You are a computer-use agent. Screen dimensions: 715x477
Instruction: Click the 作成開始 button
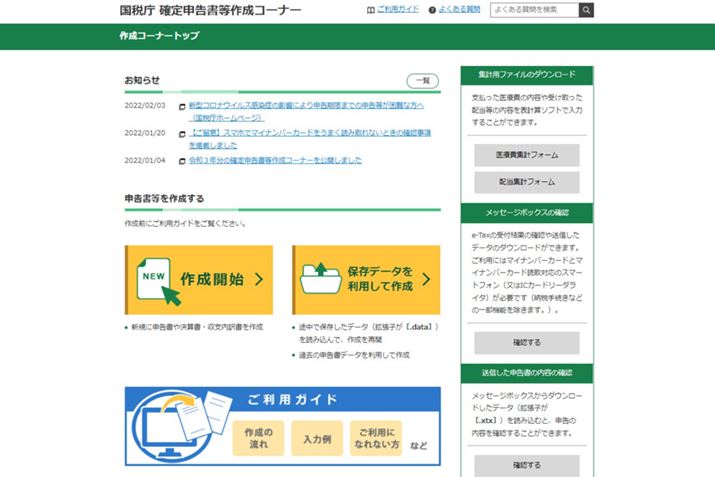tap(199, 280)
